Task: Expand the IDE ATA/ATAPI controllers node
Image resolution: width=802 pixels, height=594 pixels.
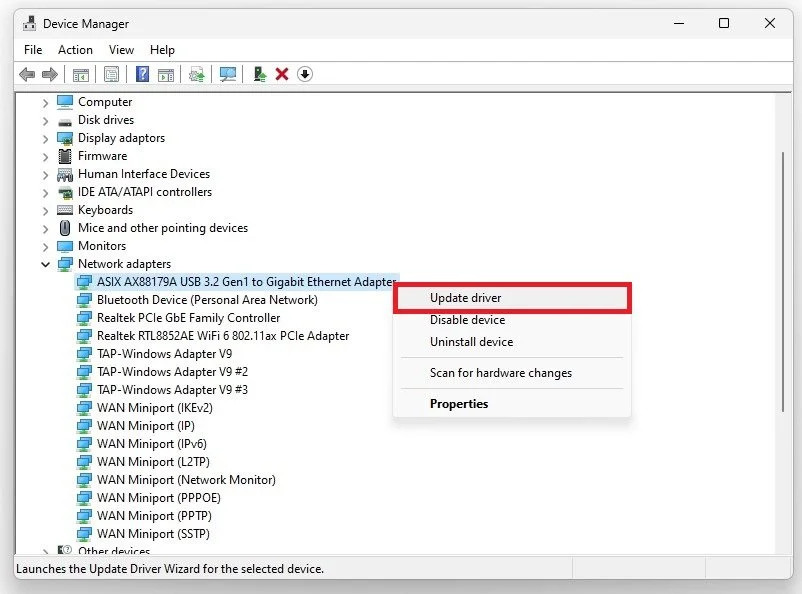Action: click(46, 193)
